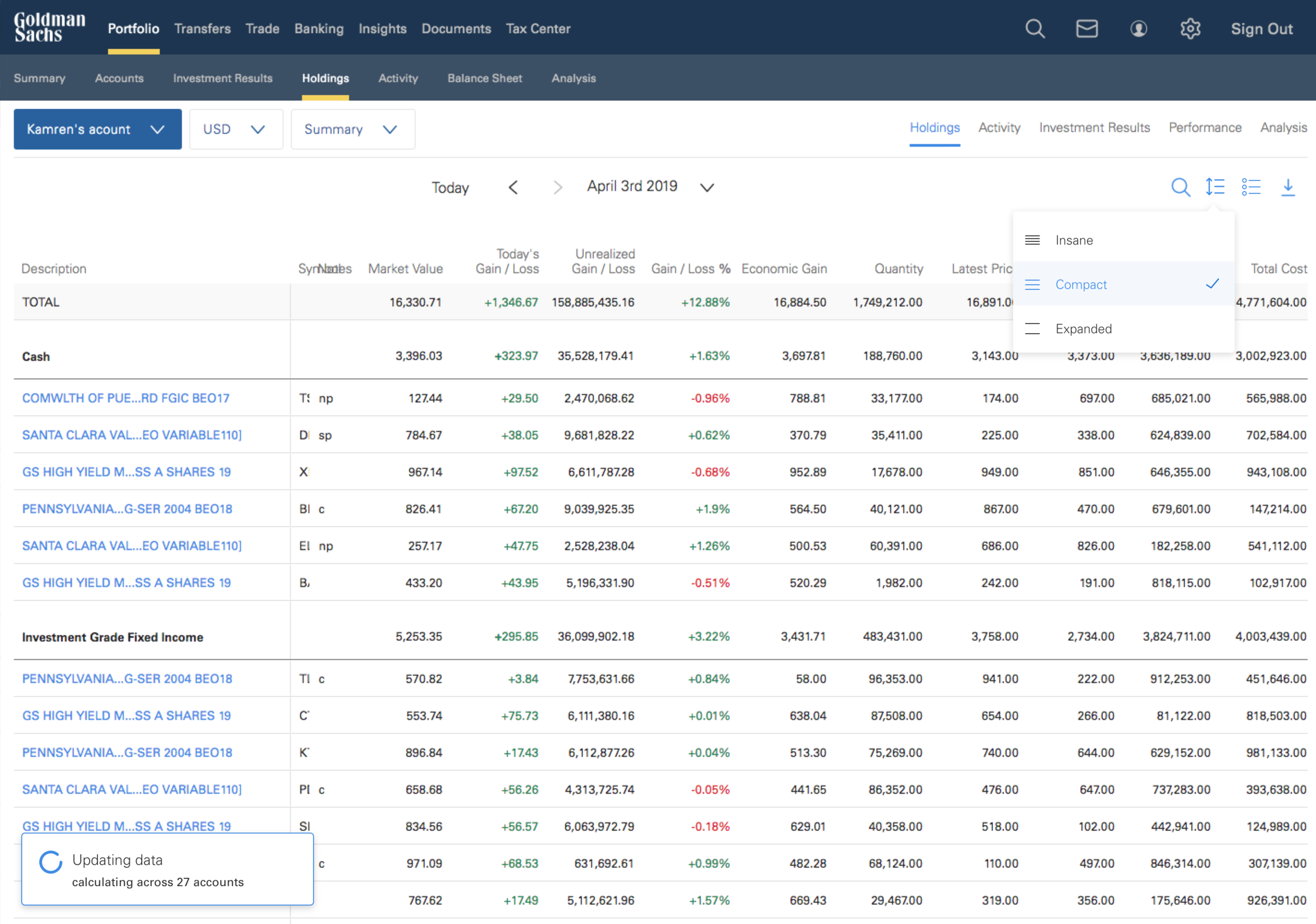This screenshot has width=1316, height=924.
Task: Switch to the Balance Sheet tab
Action: pyautogui.click(x=484, y=78)
